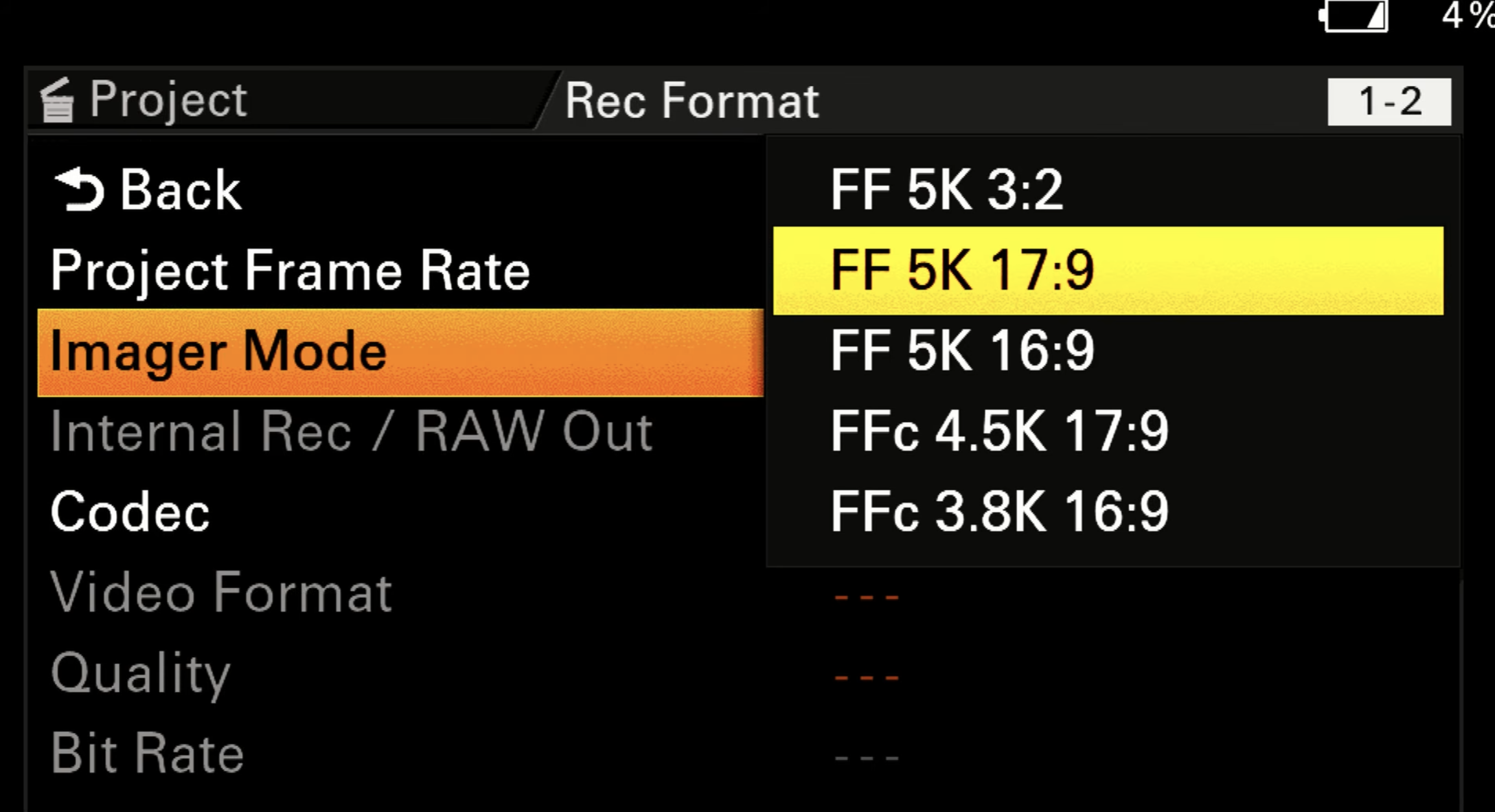1495x812 pixels.
Task: Click the battery level icon
Action: (x=1354, y=16)
